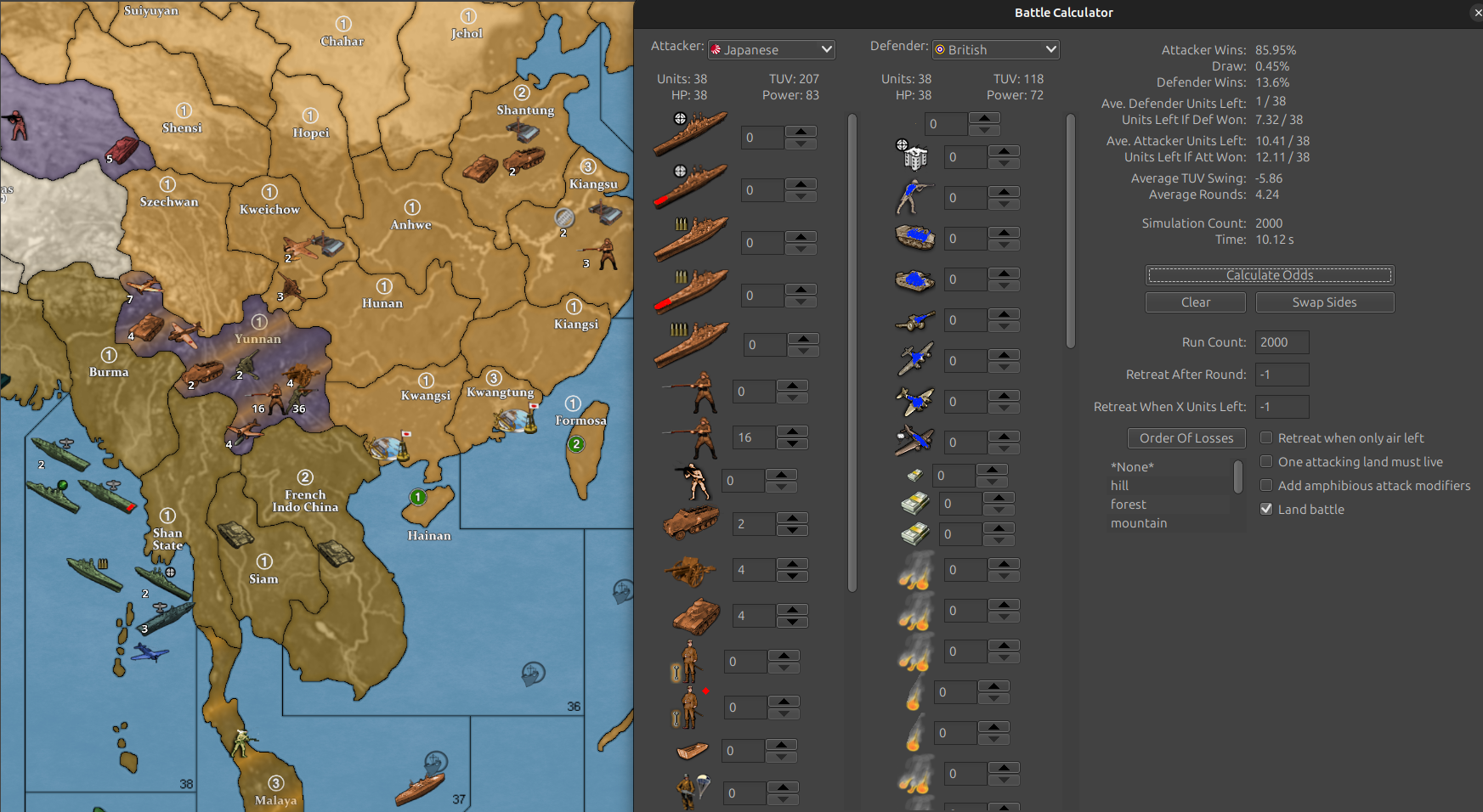Click the Japanese landing craft icon
The width and height of the screenshot is (1483, 812).
pyautogui.click(x=692, y=751)
